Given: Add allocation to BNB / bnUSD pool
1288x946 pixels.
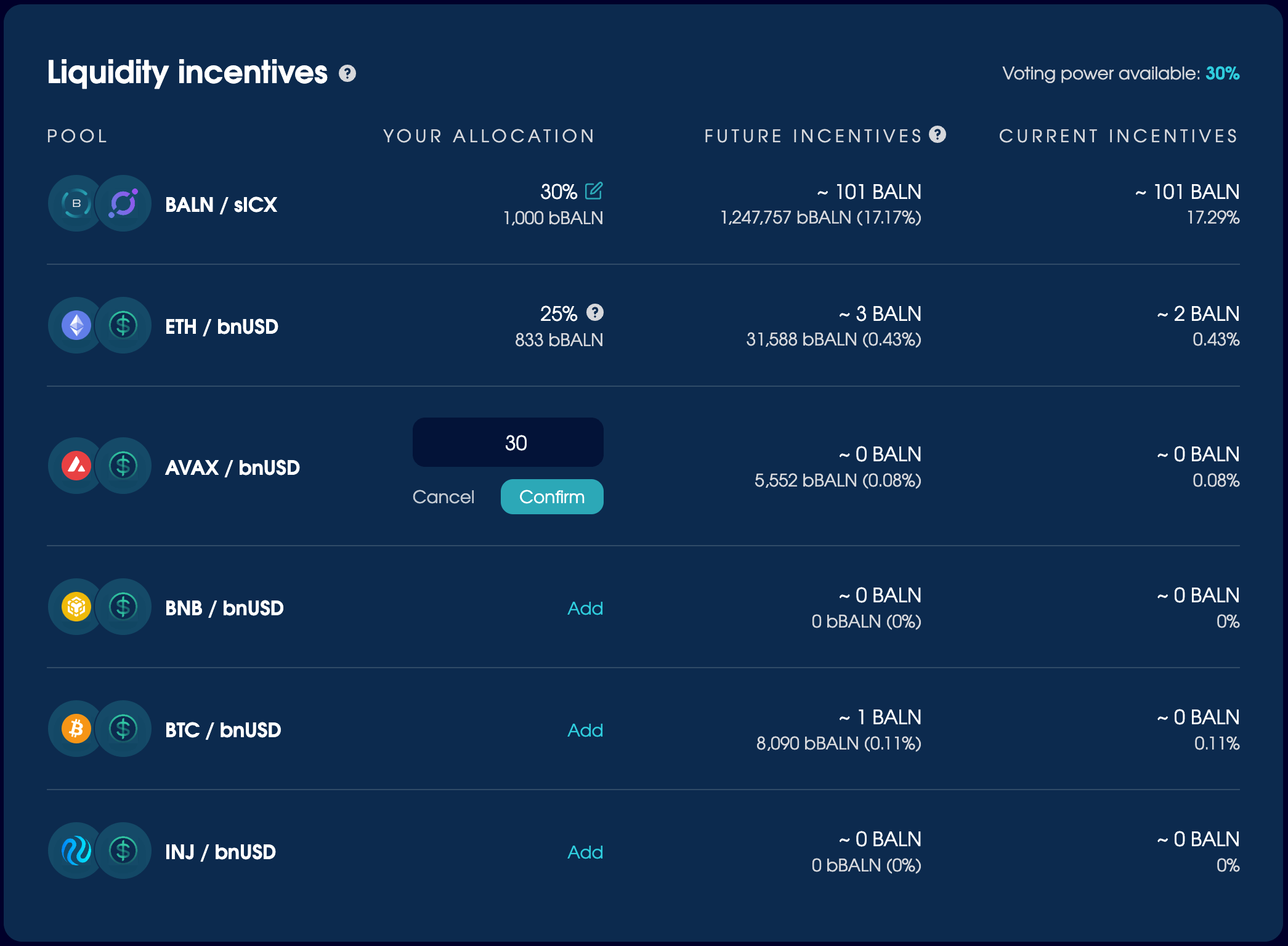Looking at the screenshot, I should (585, 608).
